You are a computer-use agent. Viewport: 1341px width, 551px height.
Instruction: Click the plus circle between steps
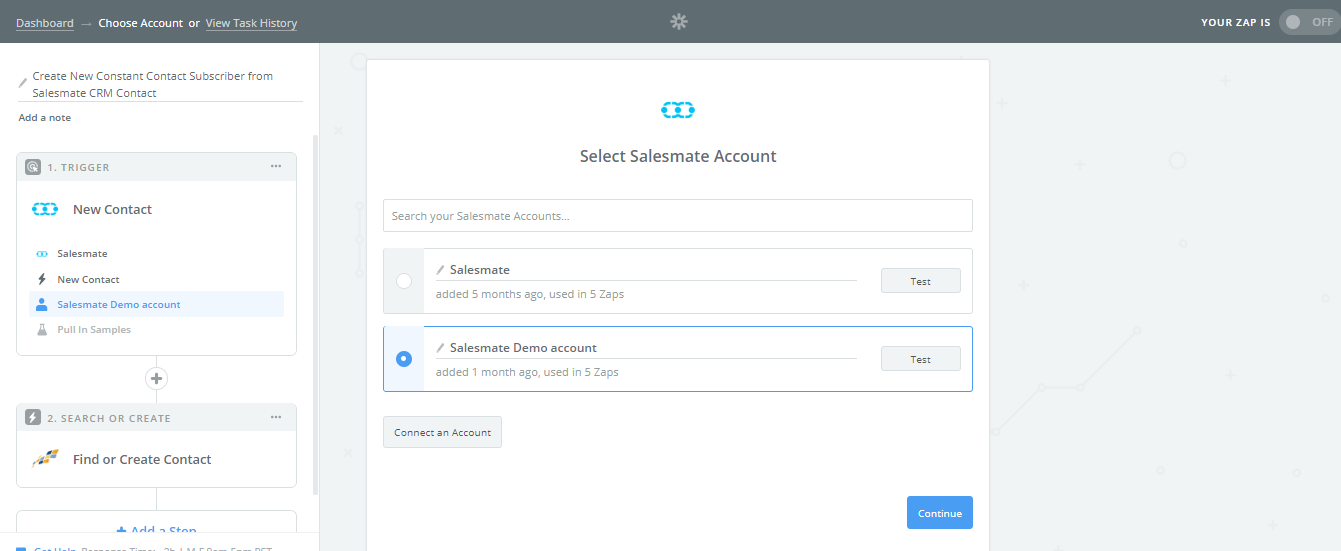156,378
